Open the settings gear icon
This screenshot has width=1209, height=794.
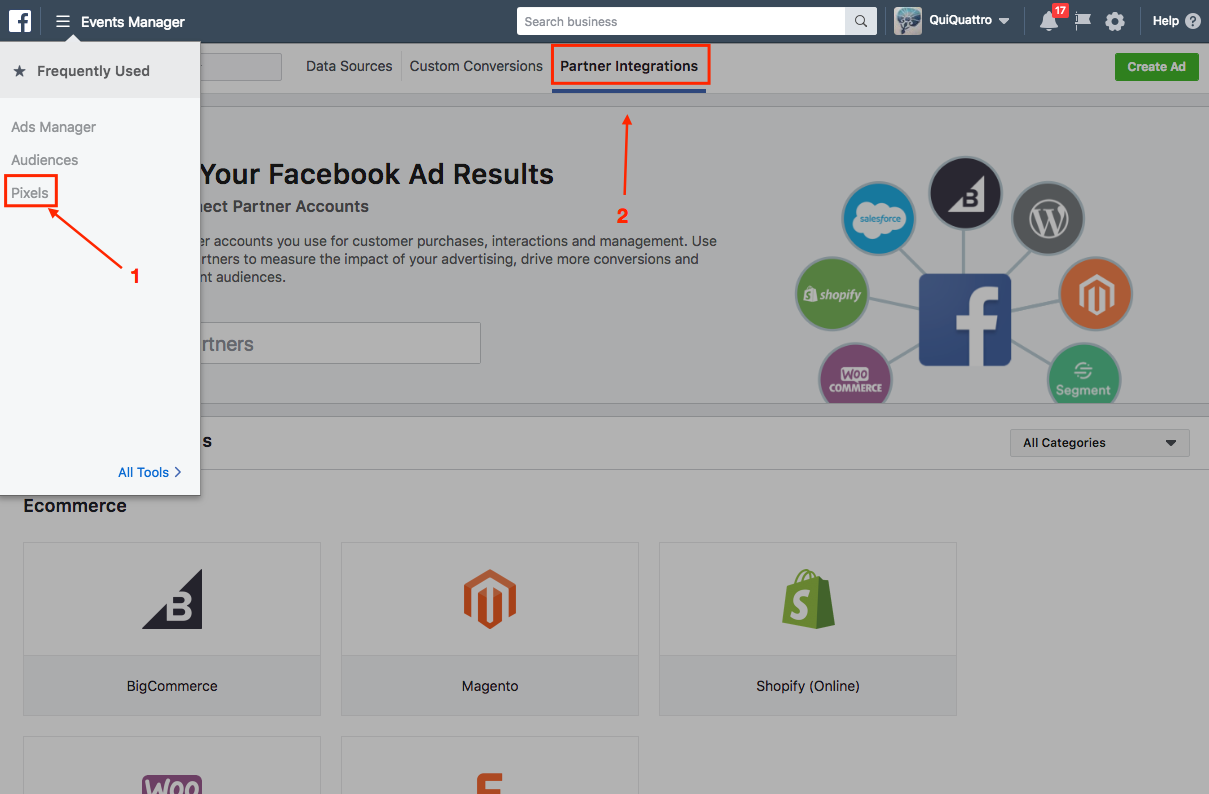pyautogui.click(x=1115, y=21)
